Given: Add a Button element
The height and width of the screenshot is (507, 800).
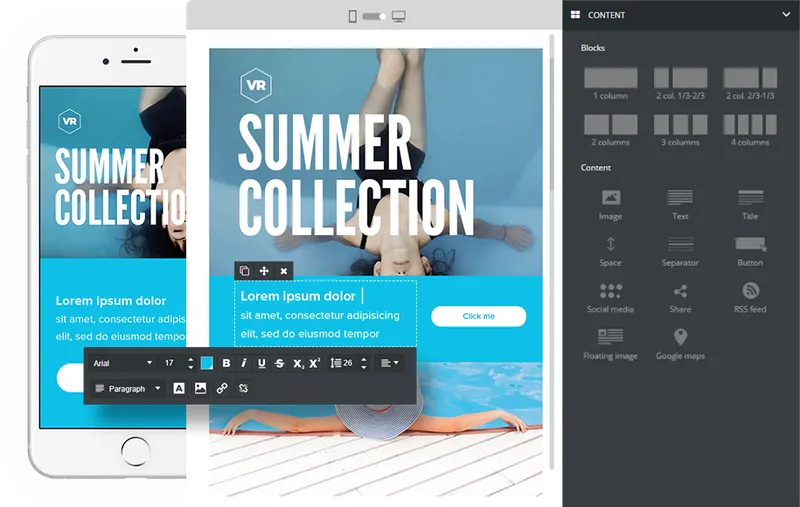Looking at the screenshot, I should click(x=750, y=251).
